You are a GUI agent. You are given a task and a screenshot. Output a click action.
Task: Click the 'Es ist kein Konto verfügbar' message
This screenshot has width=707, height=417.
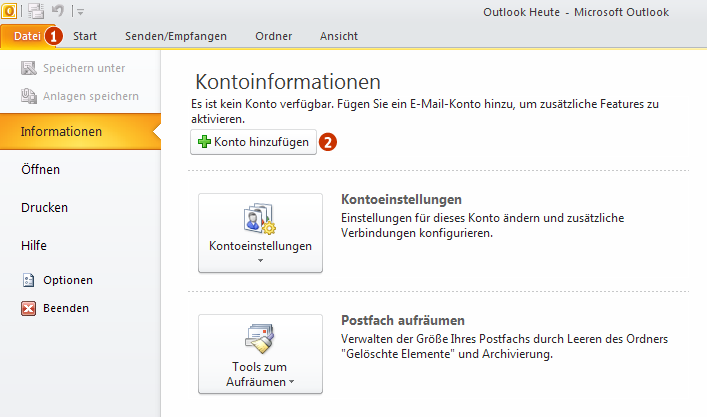pyautogui.click(x=425, y=111)
